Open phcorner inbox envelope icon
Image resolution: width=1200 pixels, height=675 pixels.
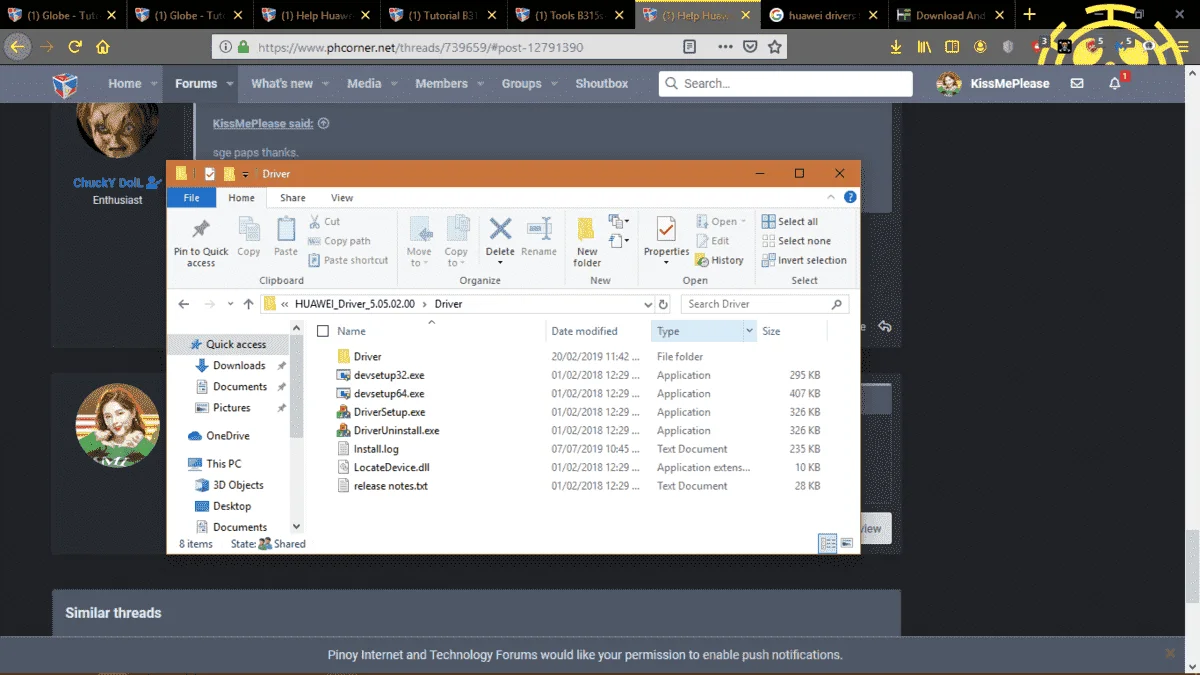1077,84
